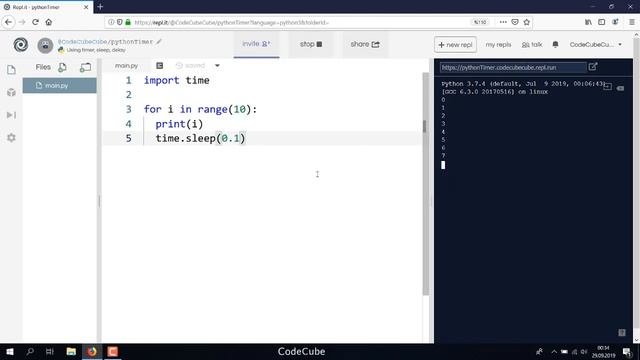
Task: Toggle Firefox sidebar view
Action: (602, 22)
